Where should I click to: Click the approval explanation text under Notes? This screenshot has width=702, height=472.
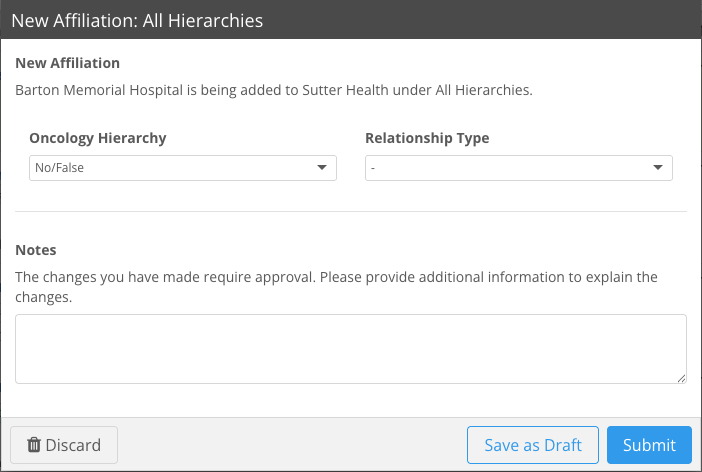[x=336, y=287]
